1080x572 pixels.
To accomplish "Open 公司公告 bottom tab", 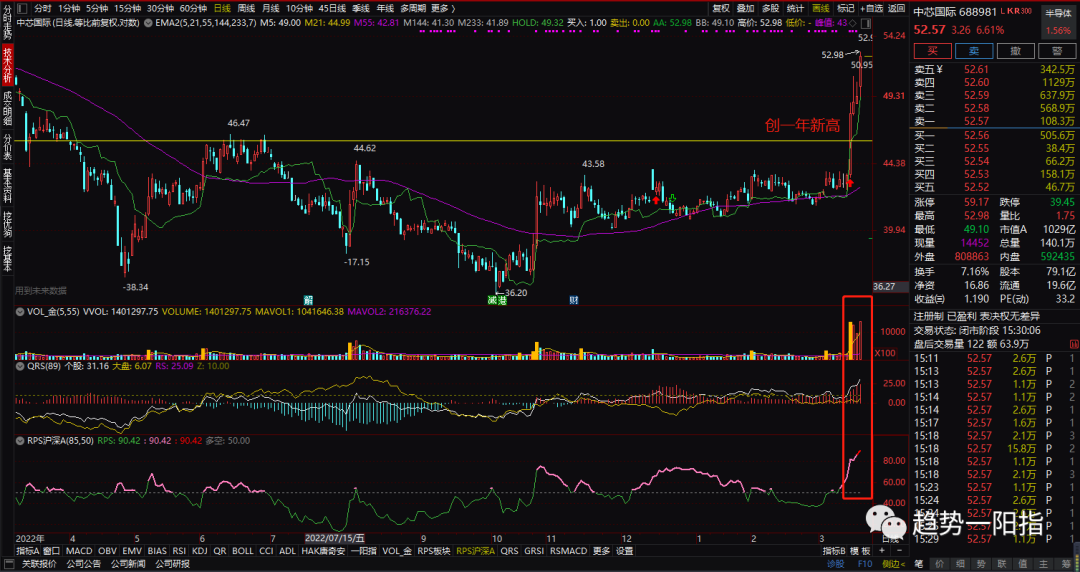I will (83, 564).
